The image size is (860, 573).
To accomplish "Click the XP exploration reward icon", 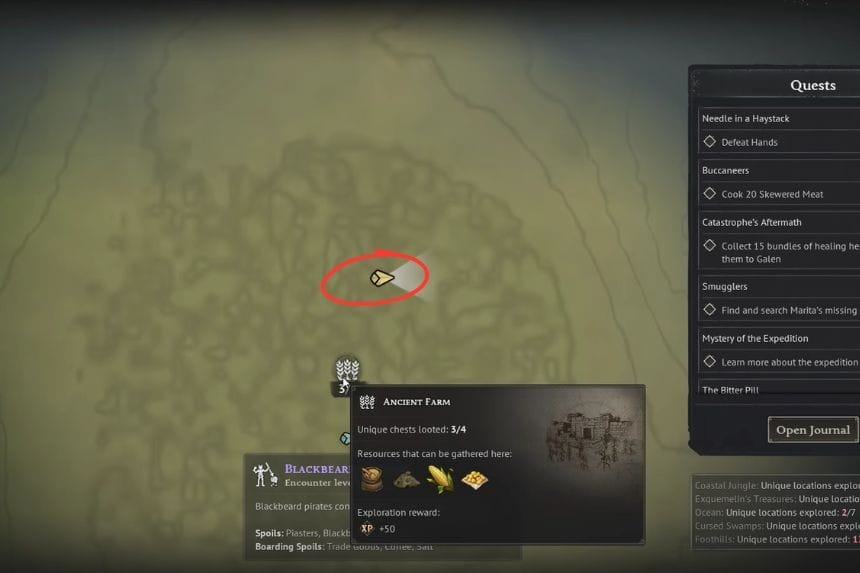I will coord(367,529).
